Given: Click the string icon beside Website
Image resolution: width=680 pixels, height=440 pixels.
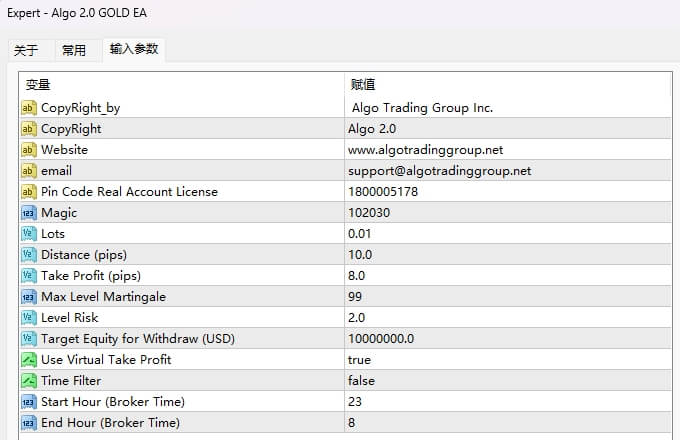Looking at the screenshot, I should tap(29, 150).
